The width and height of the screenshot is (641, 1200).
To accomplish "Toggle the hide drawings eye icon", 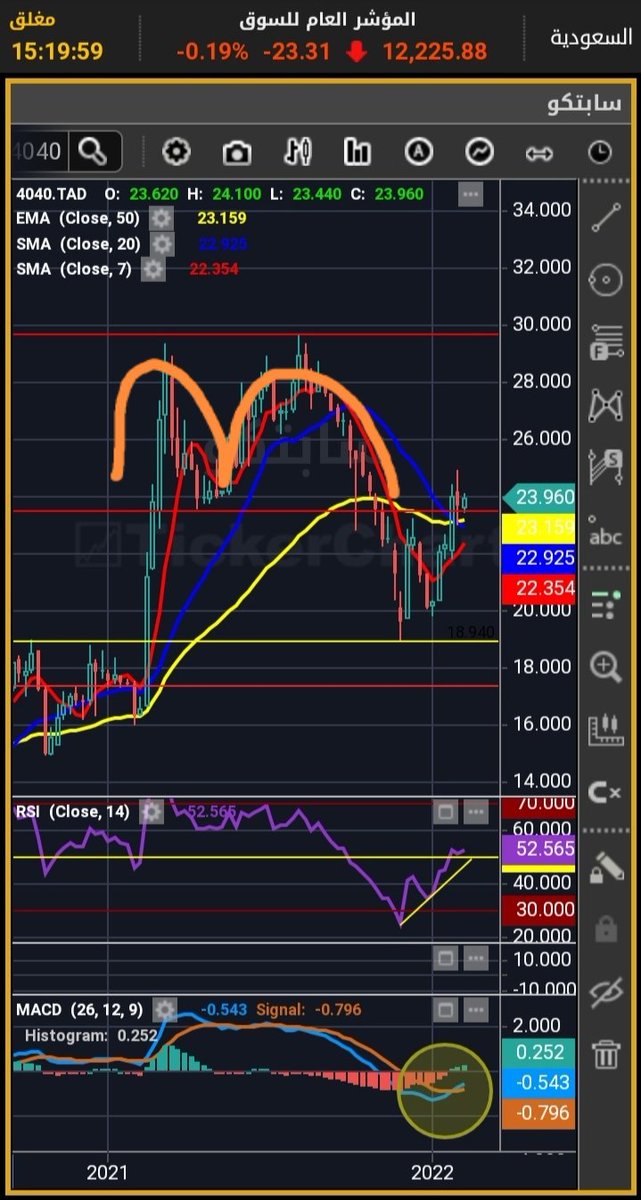I will tap(606, 992).
